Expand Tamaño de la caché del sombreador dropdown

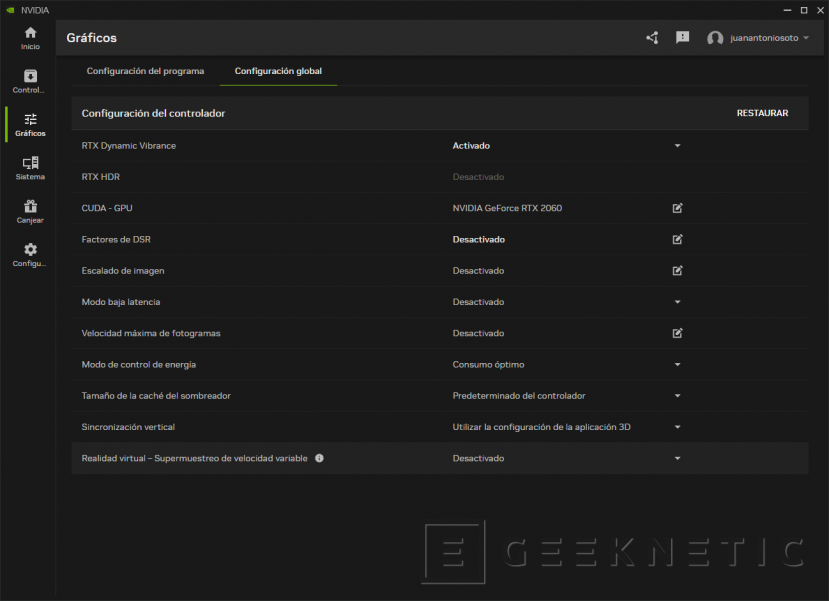coord(677,396)
